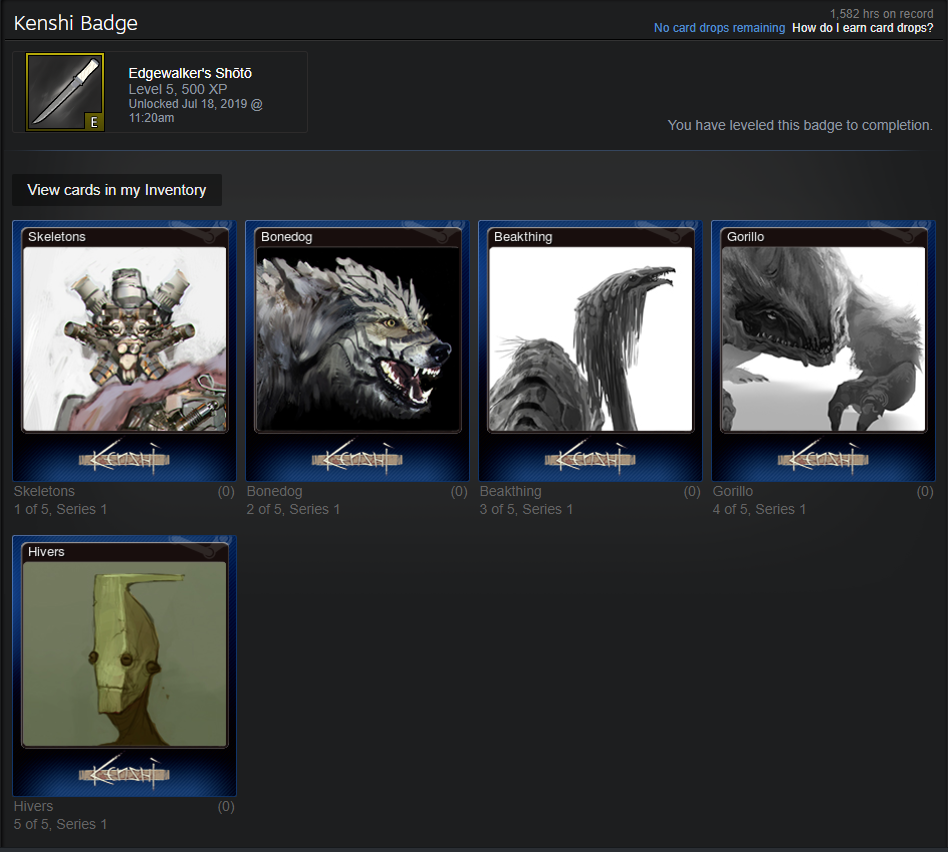Click the 2 of 5, Series 1 label
This screenshot has width=948, height=852.
pos(293,509)
